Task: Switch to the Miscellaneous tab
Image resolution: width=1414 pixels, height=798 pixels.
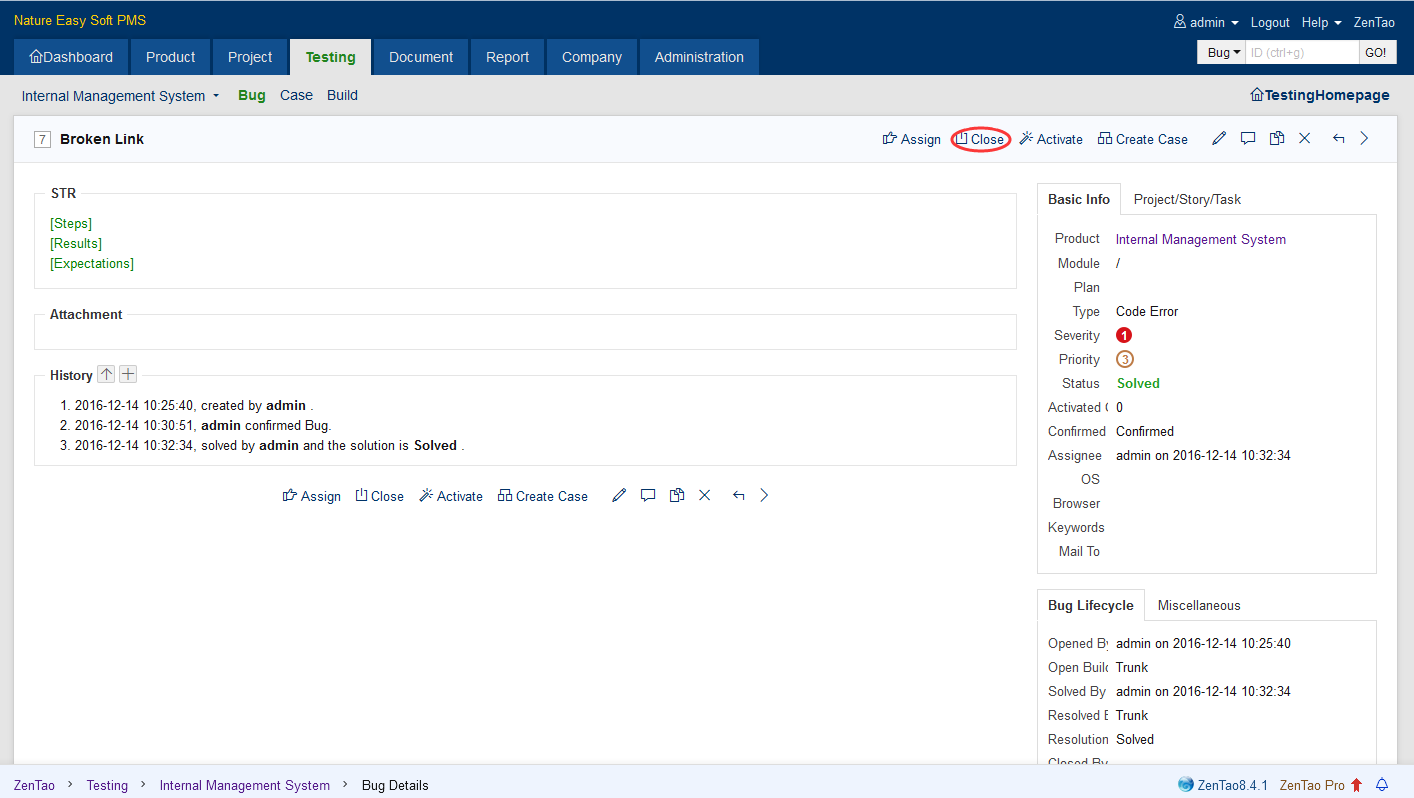Action: pyautogui.click(x=1198, y=605)
